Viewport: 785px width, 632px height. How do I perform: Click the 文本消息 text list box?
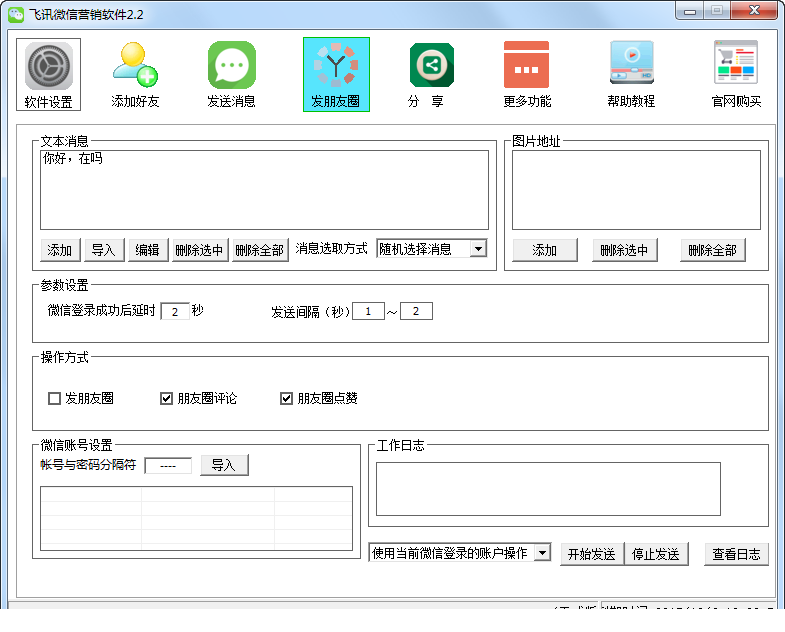[264, 190]
